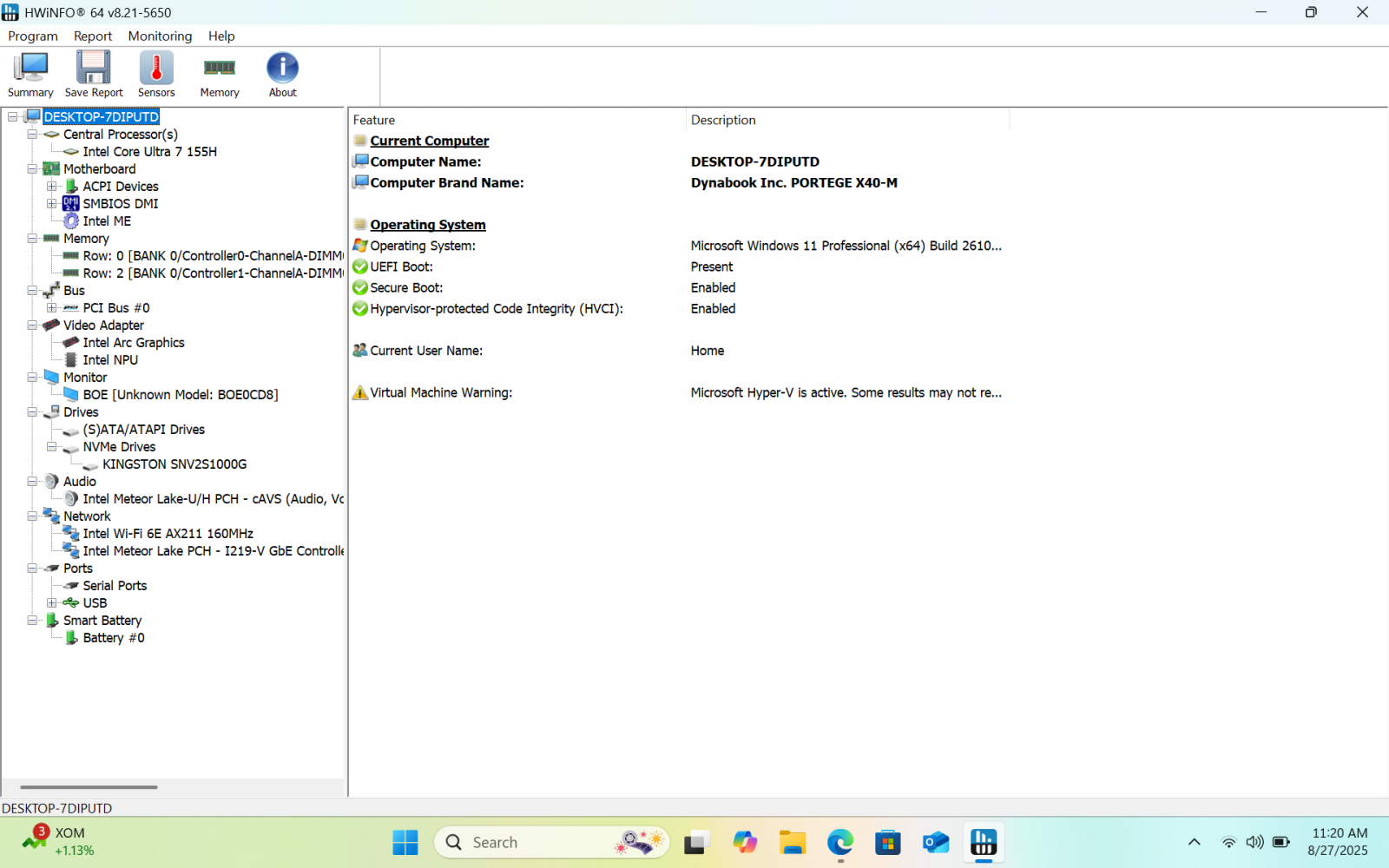Click the Virtual Machine Warning icon
The image size is (1389, 868).
(360, 392)
